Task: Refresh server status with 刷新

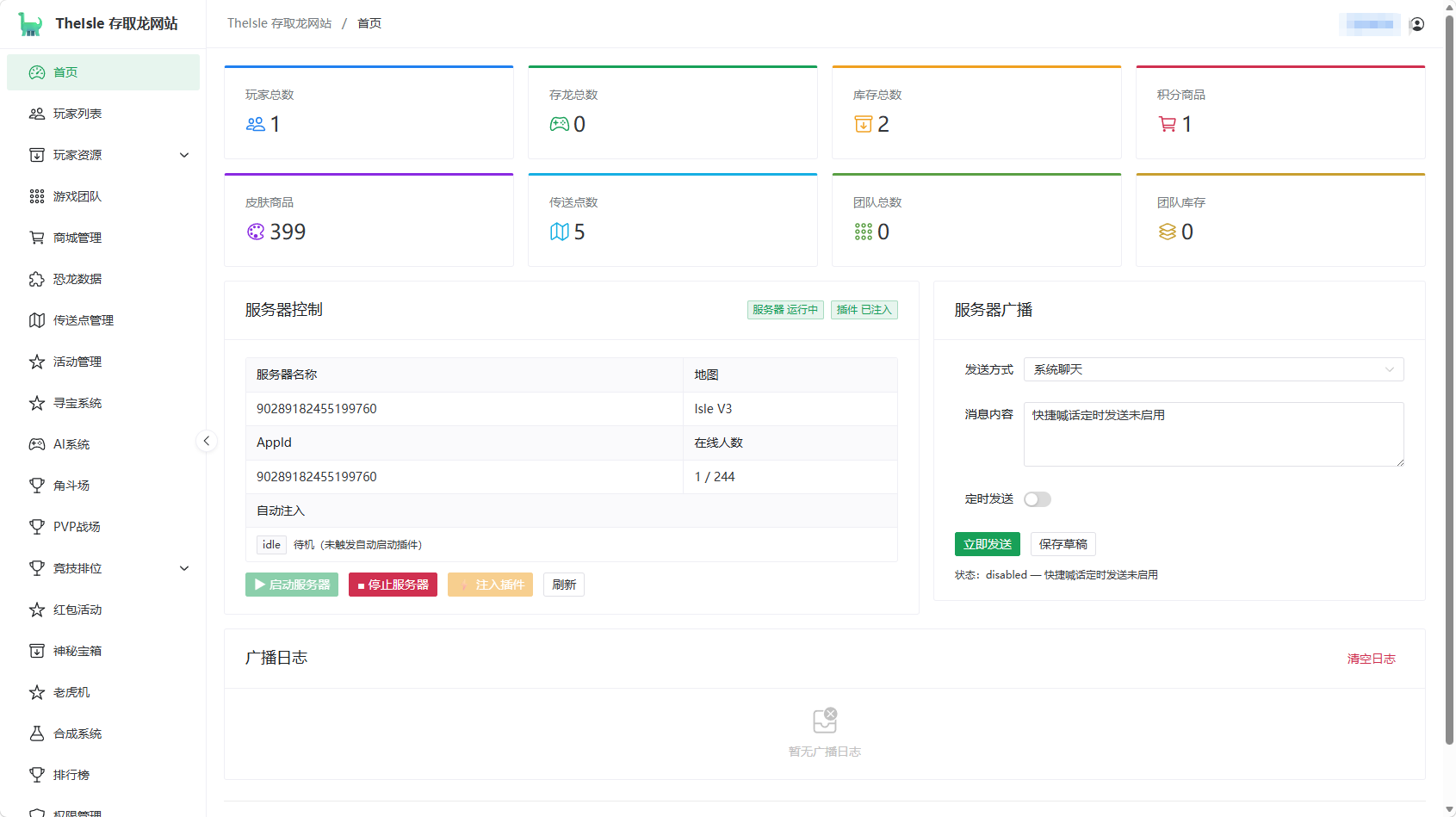Action: (564, 585)
